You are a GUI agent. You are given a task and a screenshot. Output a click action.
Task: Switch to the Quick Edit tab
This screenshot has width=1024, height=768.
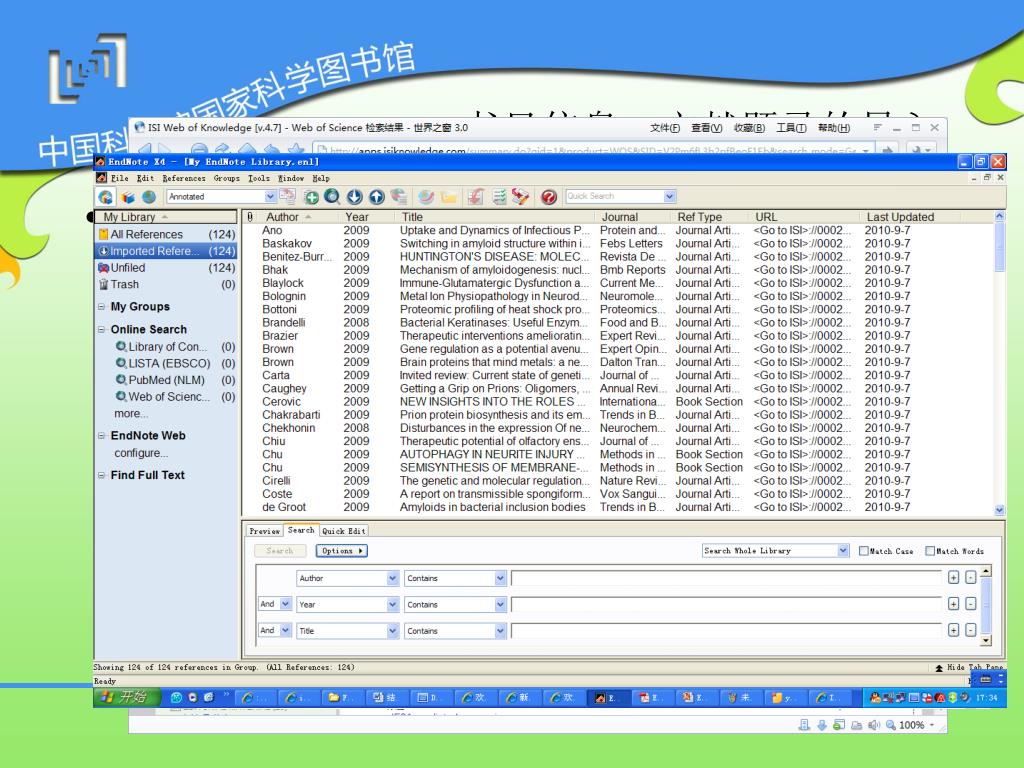click(x=344, y=531)
